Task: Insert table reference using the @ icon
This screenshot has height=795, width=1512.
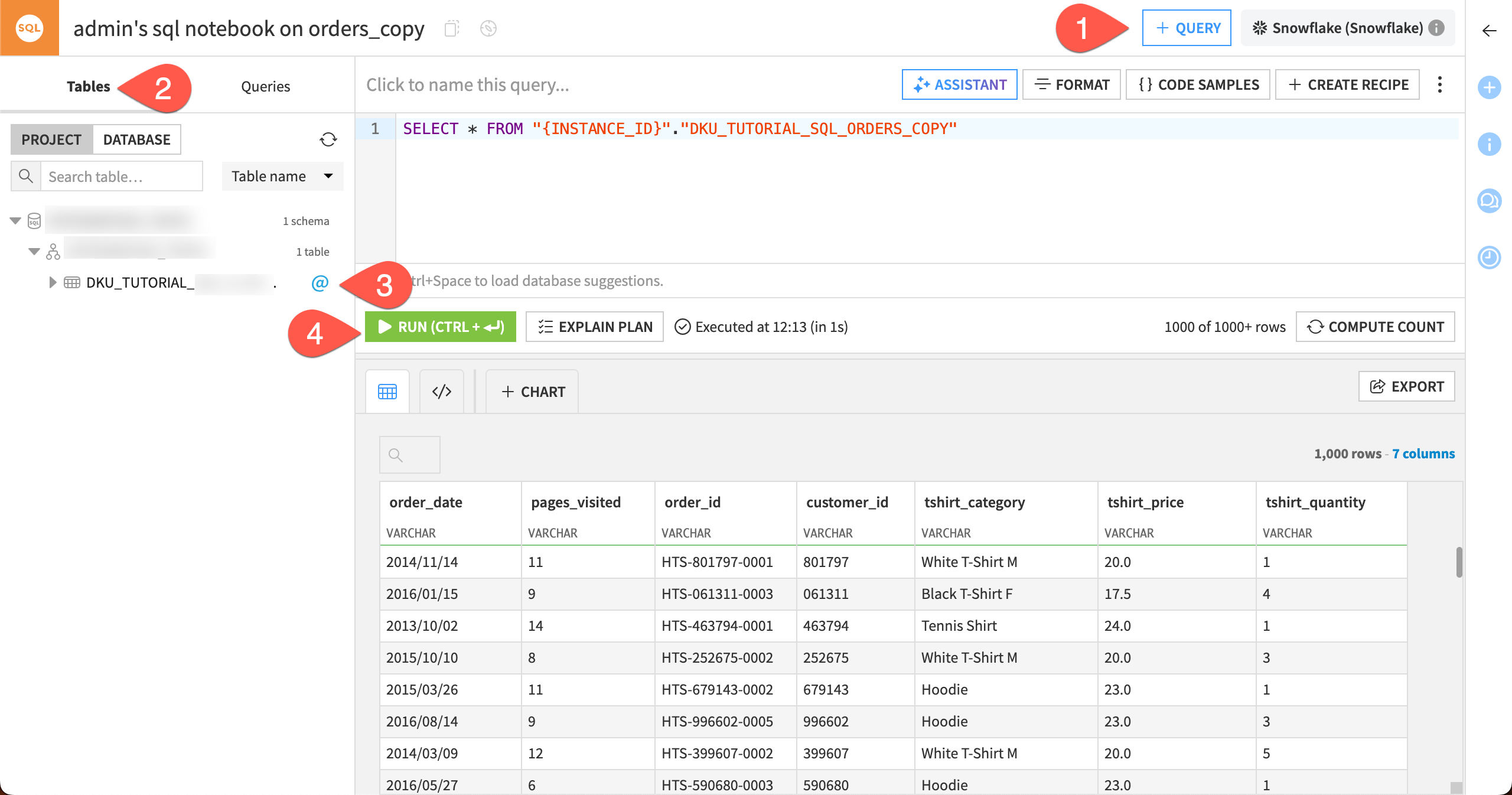Action: pyautogui.click(x=318, y=284)
